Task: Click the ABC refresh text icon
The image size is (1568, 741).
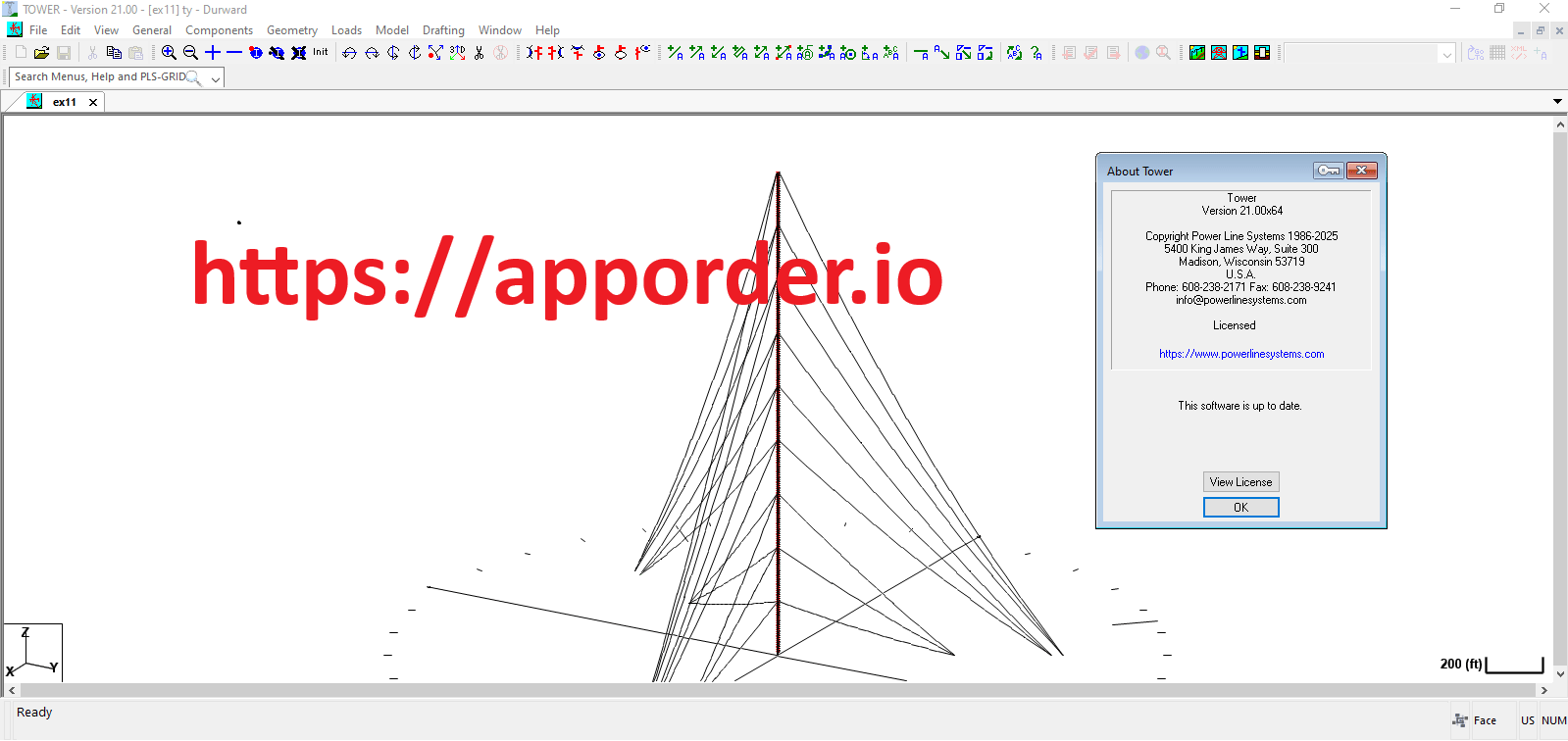Action: 1015,53
